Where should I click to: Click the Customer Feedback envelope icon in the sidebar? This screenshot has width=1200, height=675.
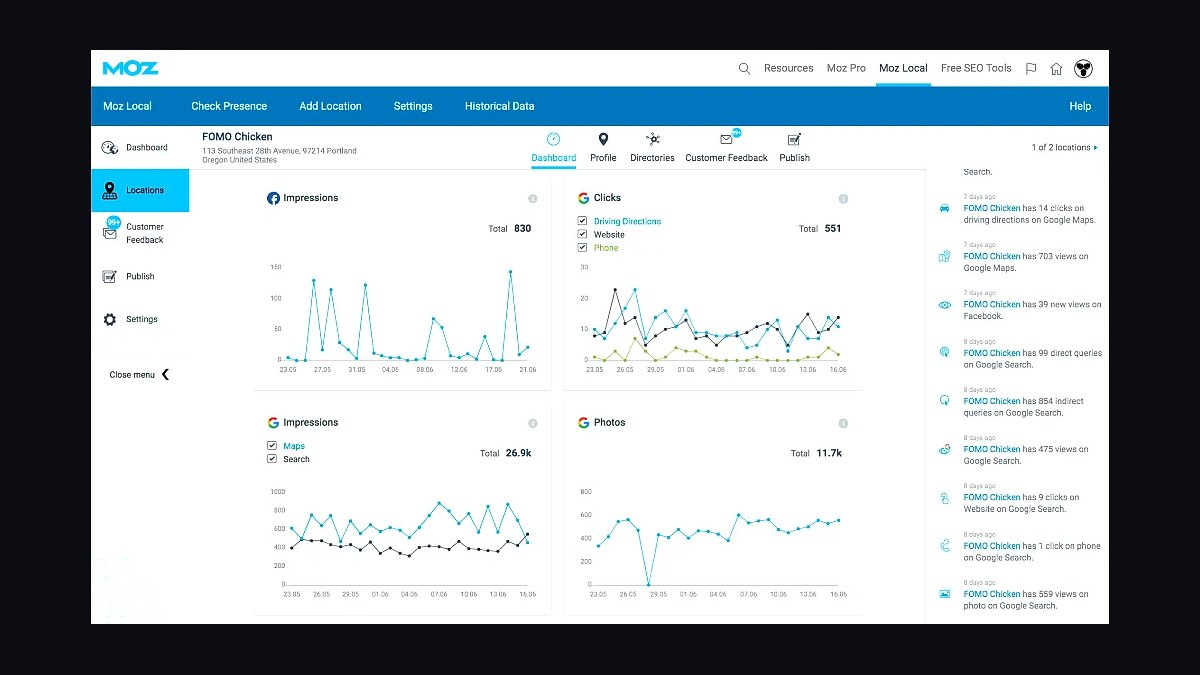(110, 232)
